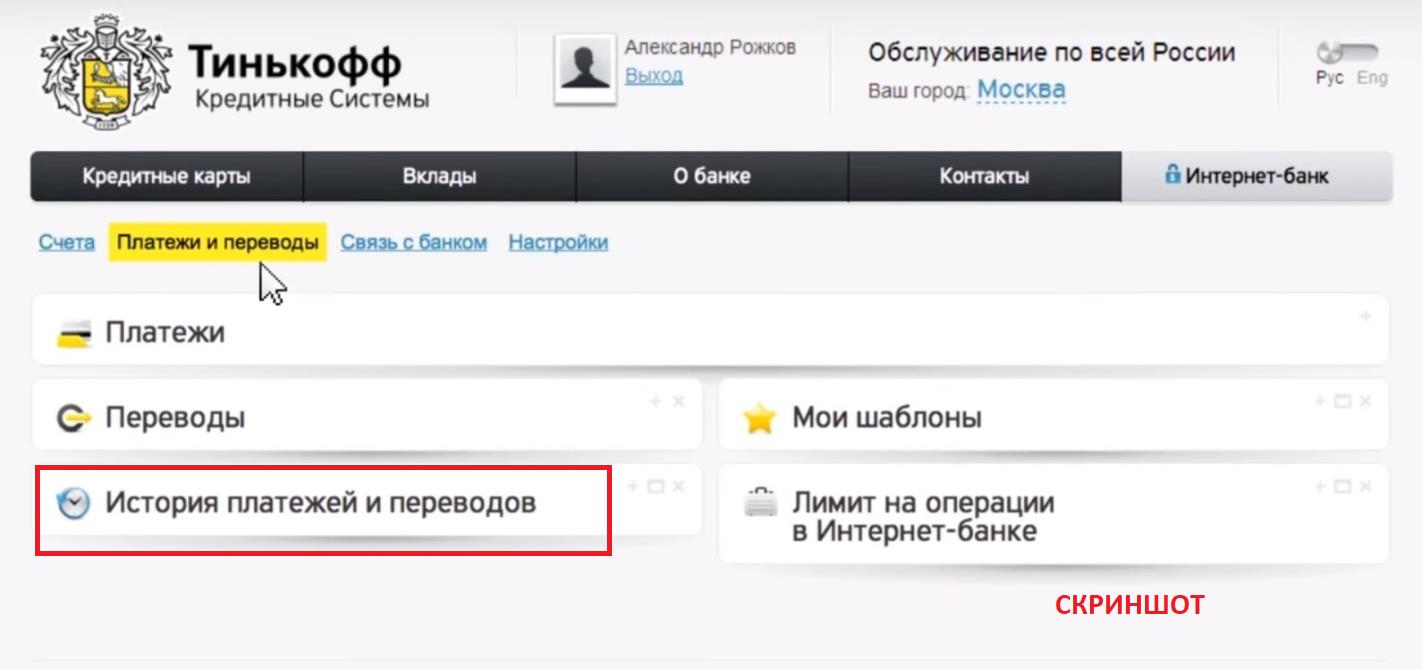Select the Рус language label
Screen dimensions: 1427x669
pyautogui.click(x=1329, y=78)
